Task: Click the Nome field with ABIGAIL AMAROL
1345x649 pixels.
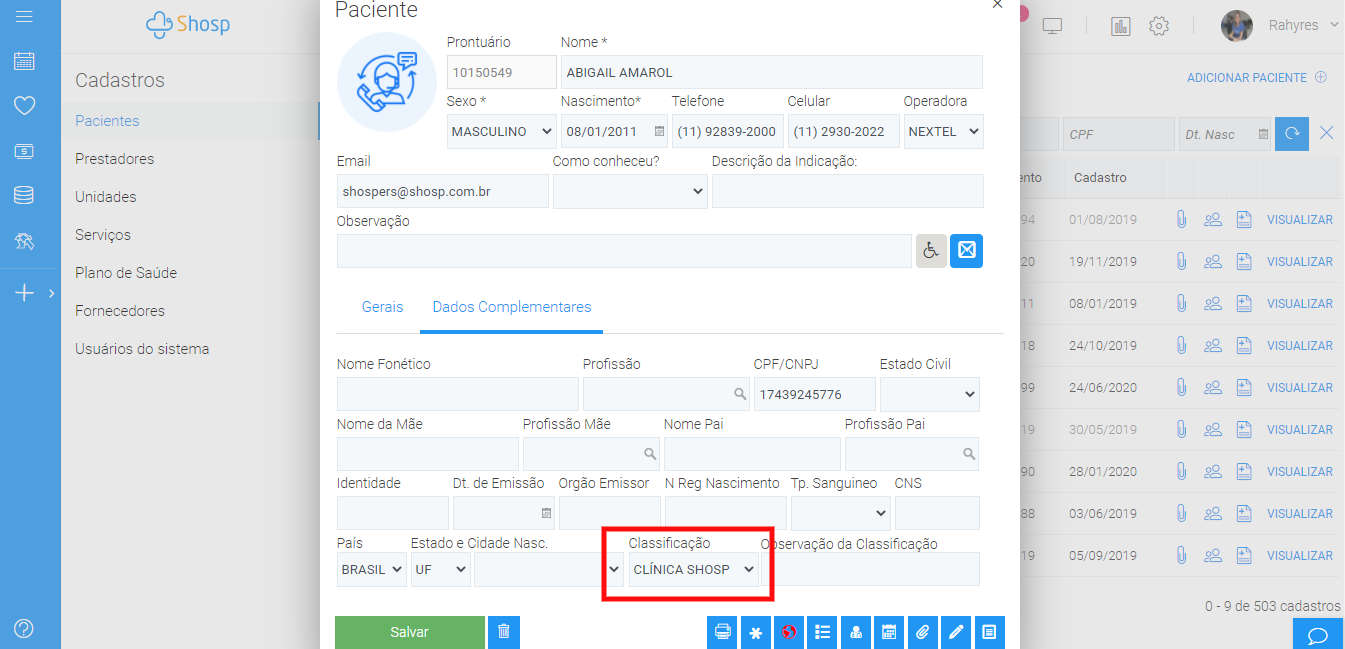Action: click(772, 72)
